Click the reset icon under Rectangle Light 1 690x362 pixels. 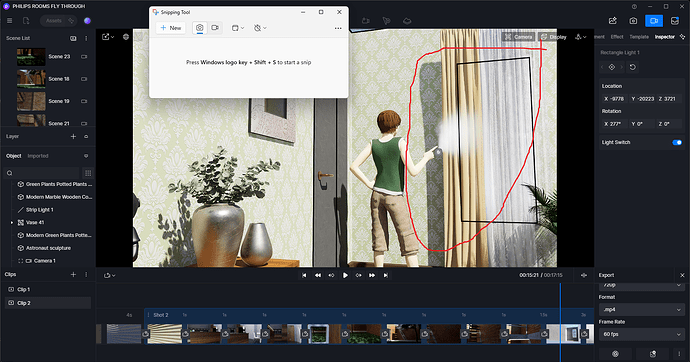coord(632,67)
